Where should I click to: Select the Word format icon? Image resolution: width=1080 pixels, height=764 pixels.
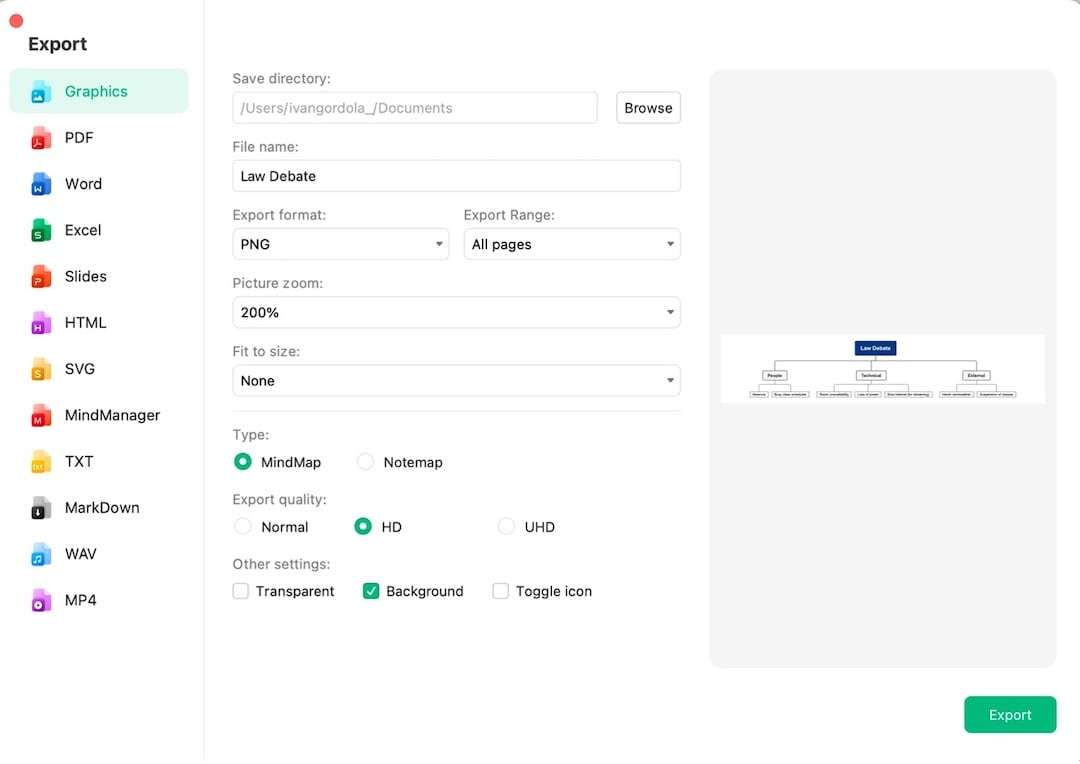[41, 184]
